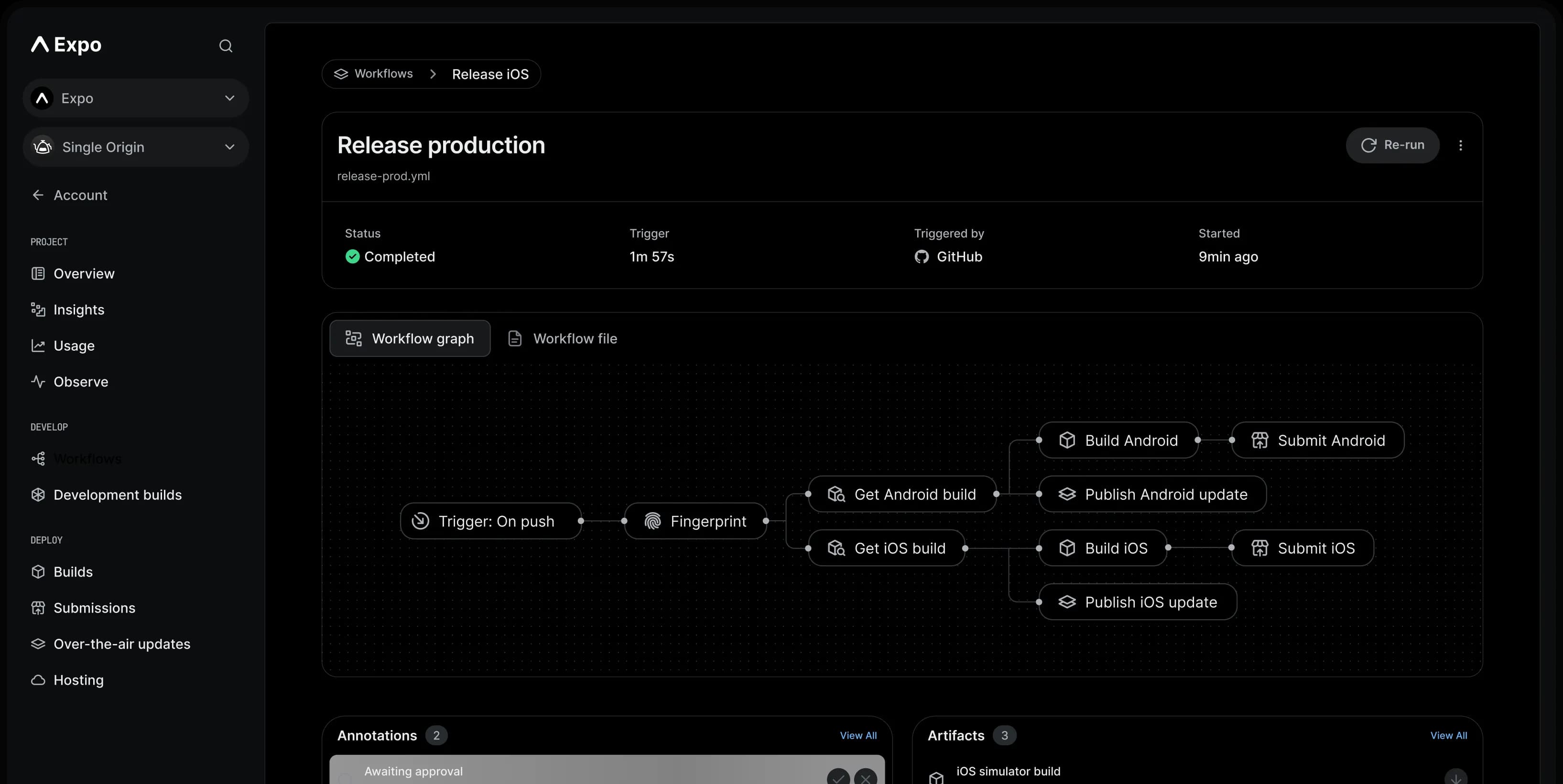Click the Completed status text
Image resolution: width=1563 pixels, height=784 pixels.
[x=399, y=257]
